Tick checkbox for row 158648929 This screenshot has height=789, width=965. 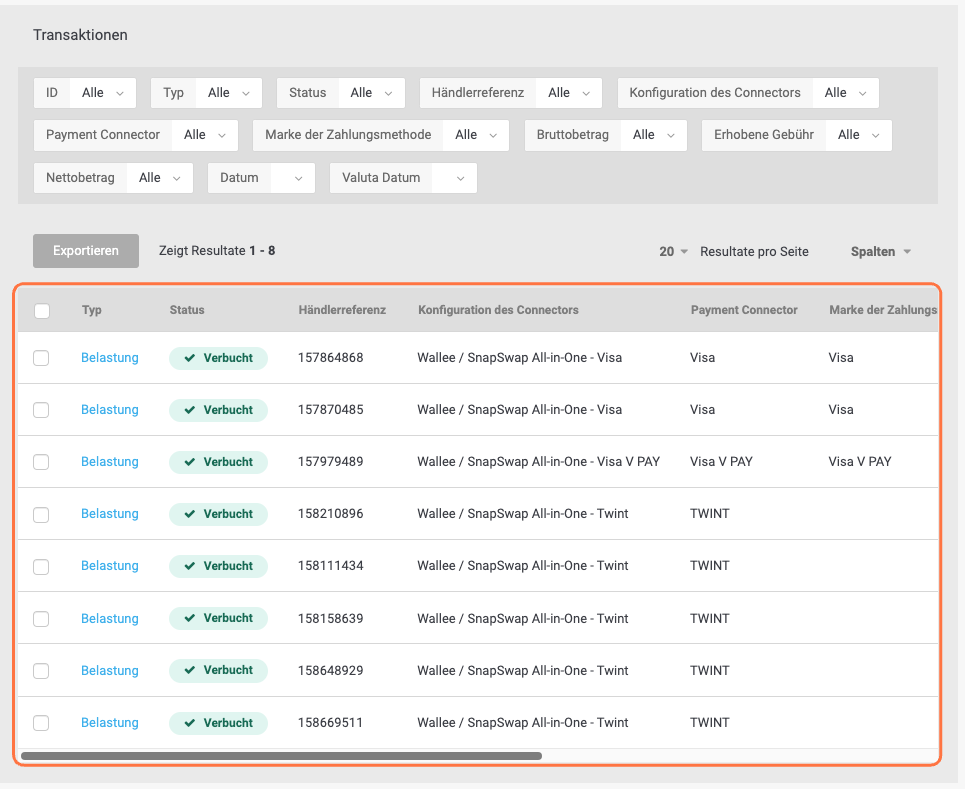coord(41,671)
